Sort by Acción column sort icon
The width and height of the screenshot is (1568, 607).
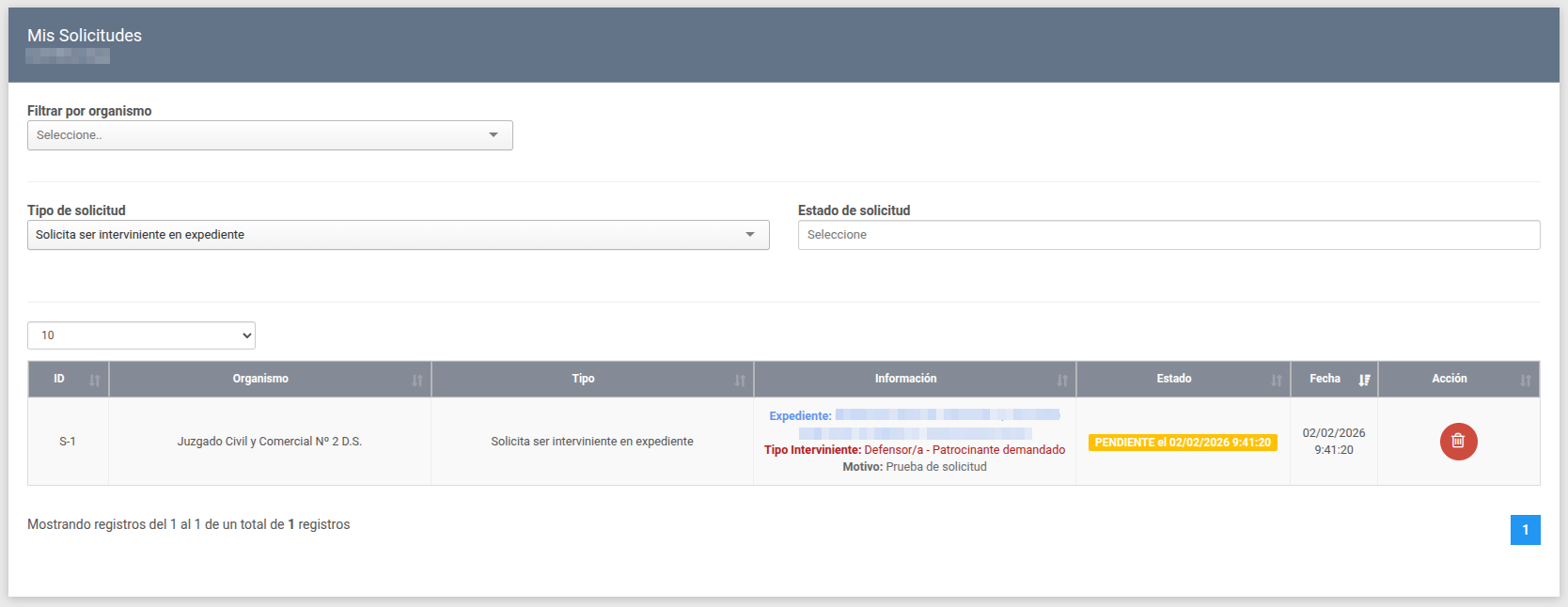click(1525, 381)
